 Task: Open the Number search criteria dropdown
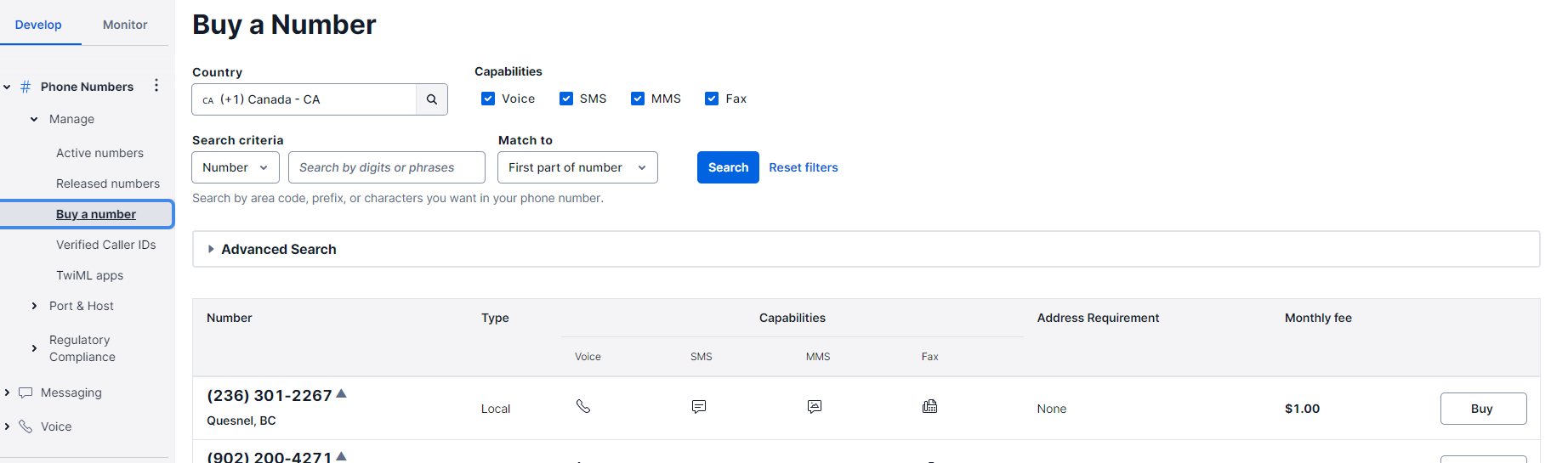236,167
